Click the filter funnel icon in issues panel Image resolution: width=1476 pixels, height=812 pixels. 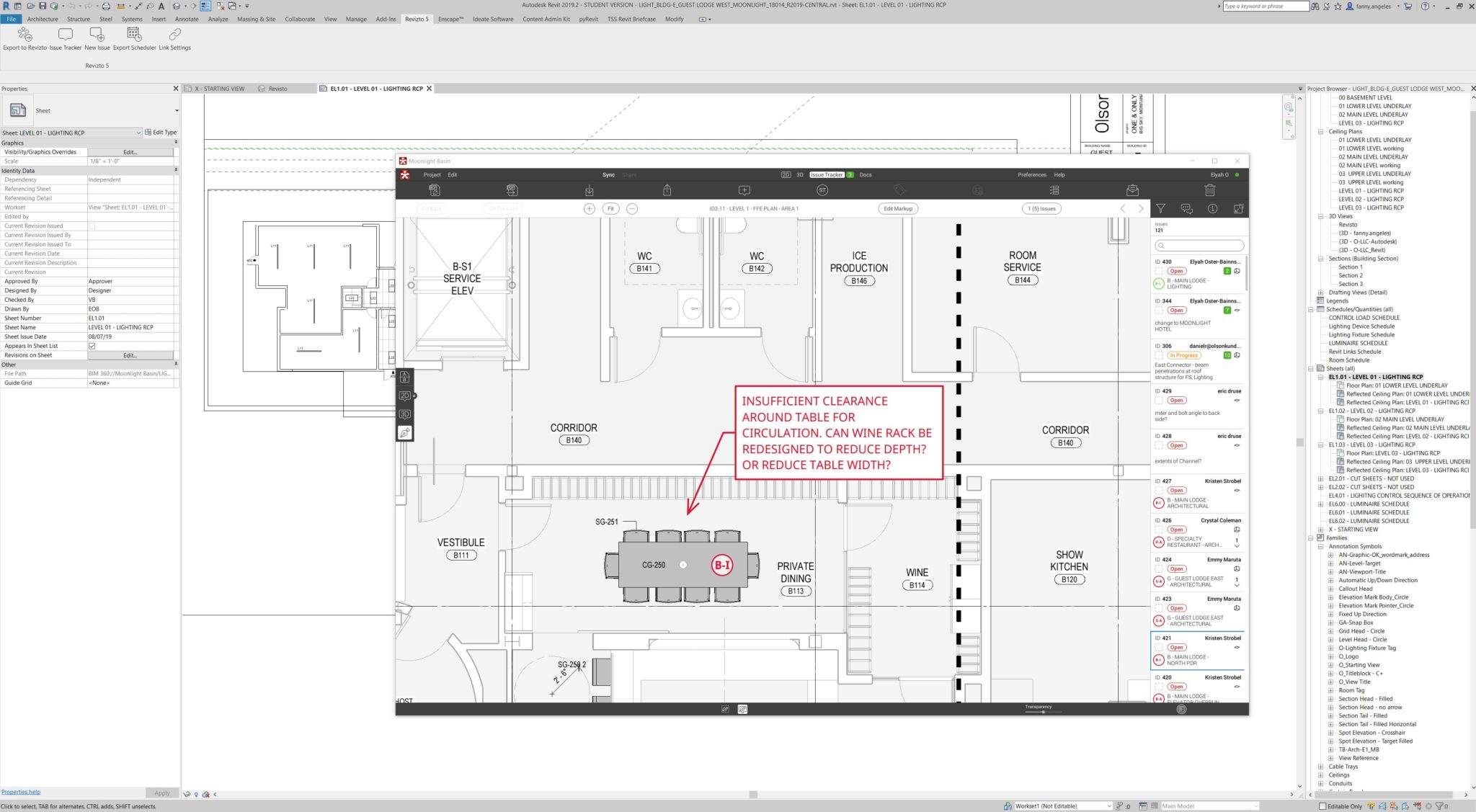(x=1160, y=209)
